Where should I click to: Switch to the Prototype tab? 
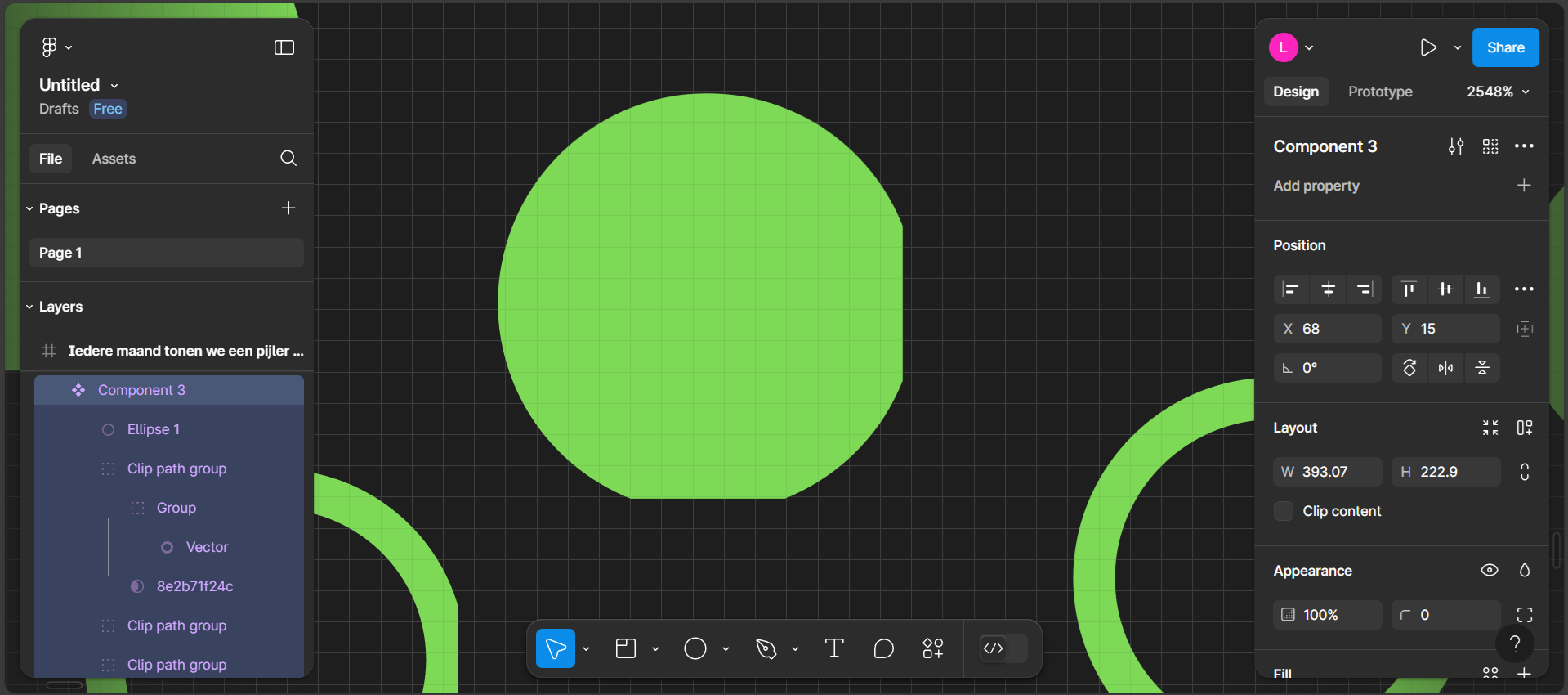tap(1380, 92)
